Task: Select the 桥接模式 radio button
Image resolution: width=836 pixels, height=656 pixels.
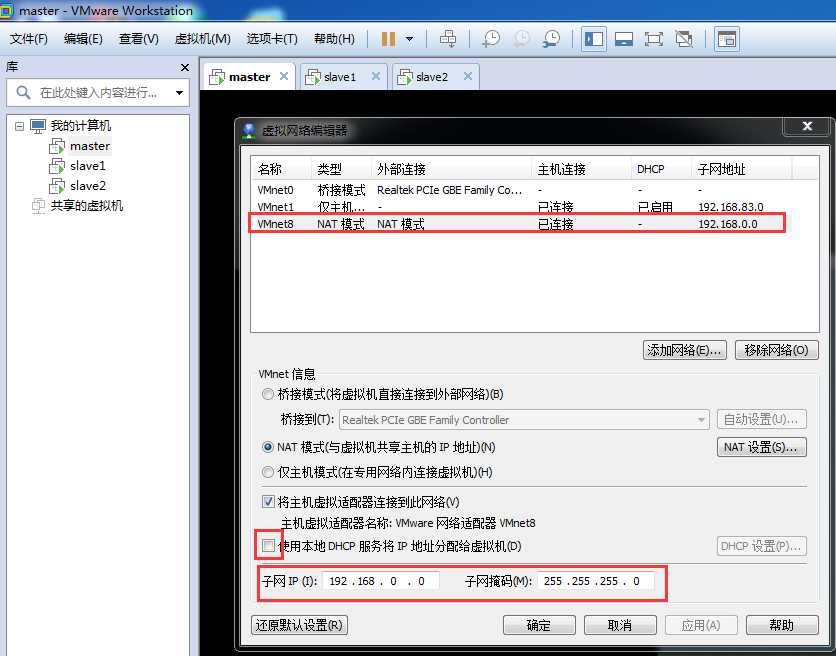Action: point(268,395)
